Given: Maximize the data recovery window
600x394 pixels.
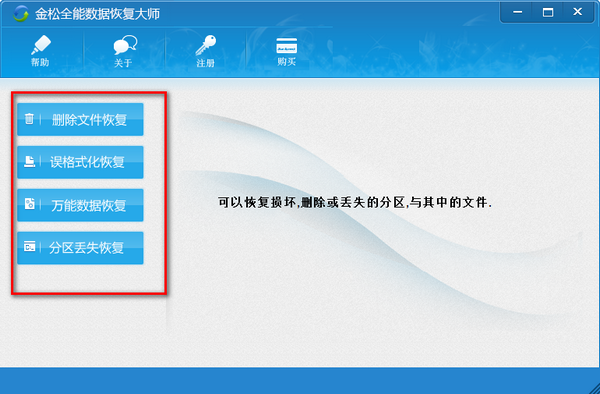Looking at the screenshot, I should click(548, 12).
